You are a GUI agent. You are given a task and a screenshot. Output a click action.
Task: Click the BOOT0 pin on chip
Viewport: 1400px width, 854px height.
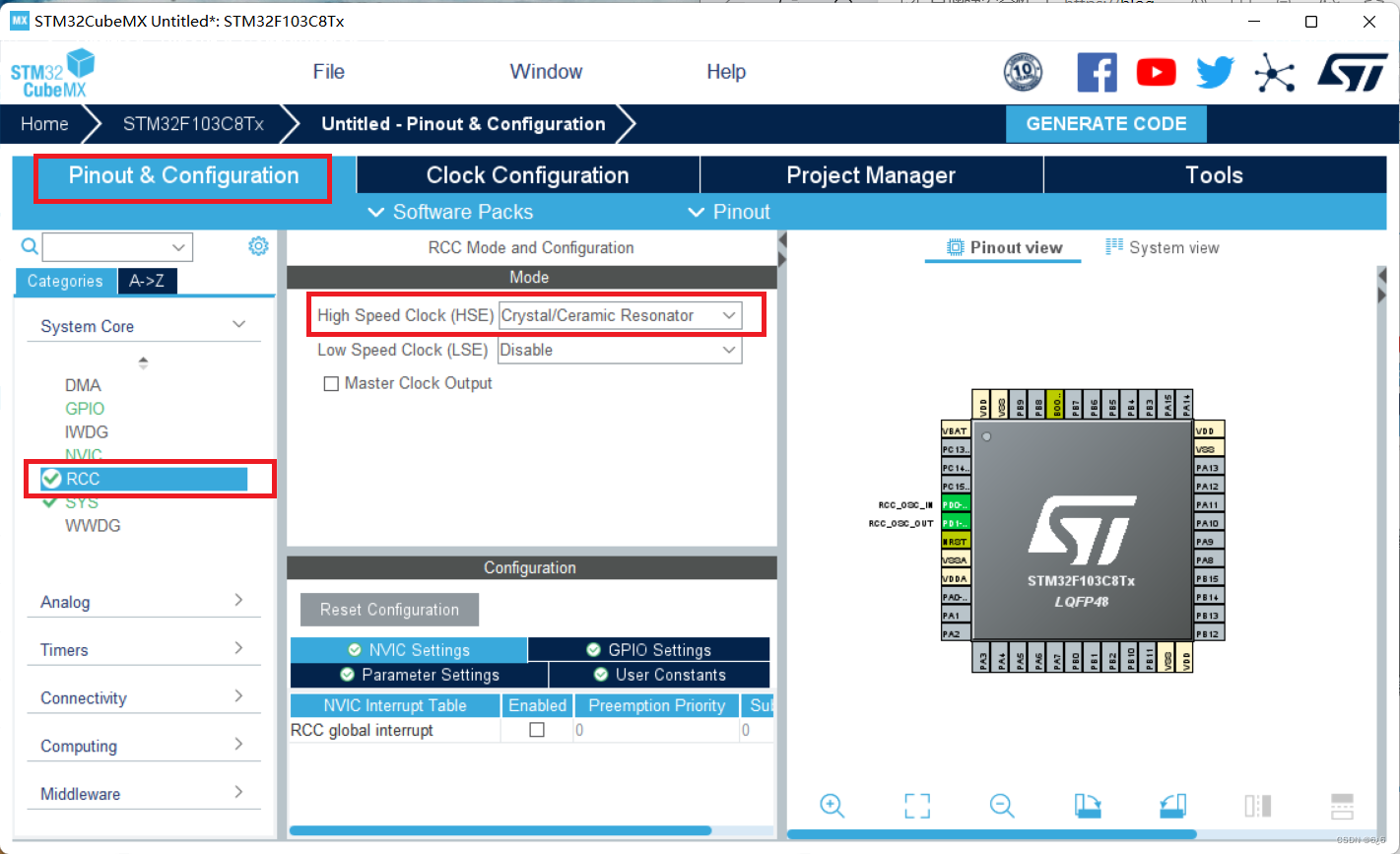click(x=1055, y=403)
